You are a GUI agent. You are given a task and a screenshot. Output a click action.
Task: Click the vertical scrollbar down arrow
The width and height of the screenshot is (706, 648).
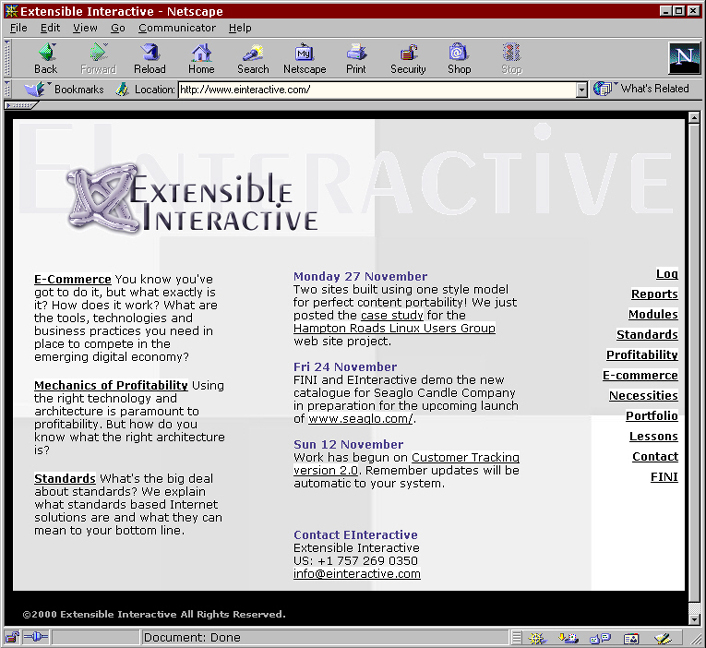point(694,620)
